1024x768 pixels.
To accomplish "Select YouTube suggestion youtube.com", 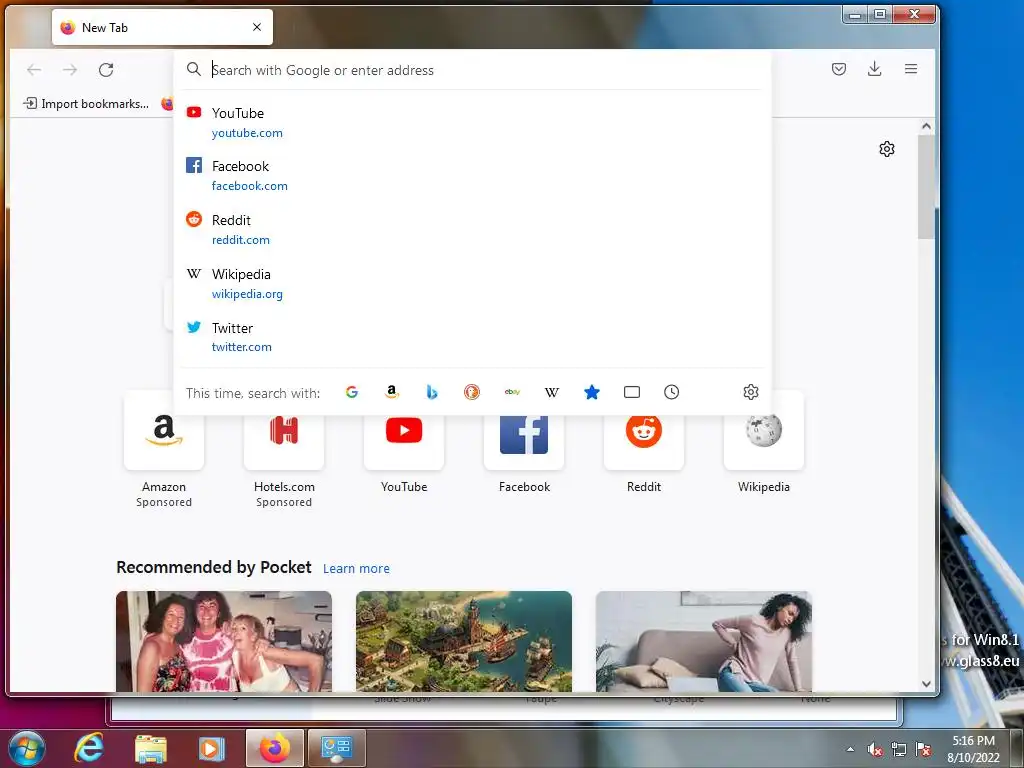I will [x=473, y=123].
